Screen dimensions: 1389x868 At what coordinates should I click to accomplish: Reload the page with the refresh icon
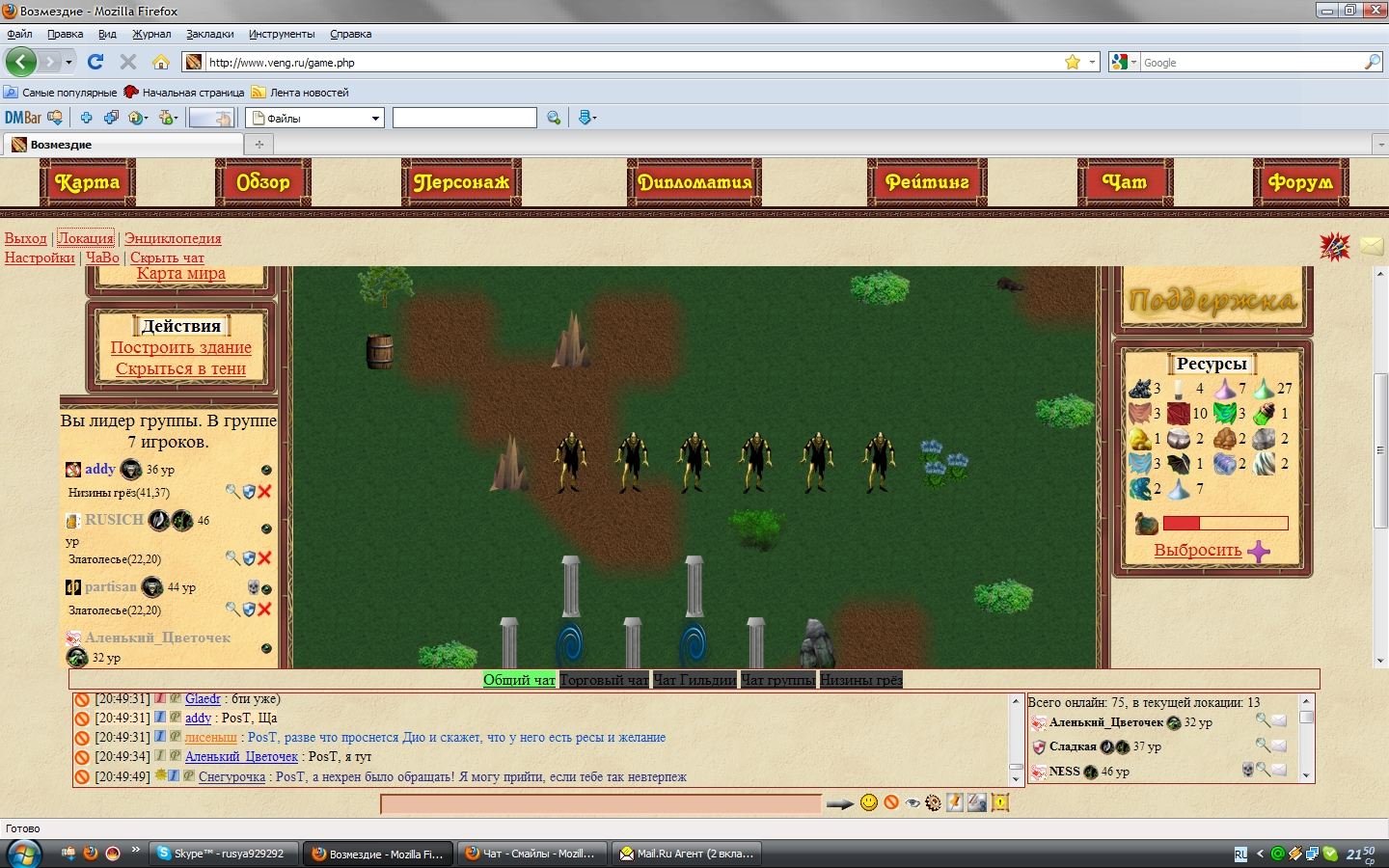point(95,62)
